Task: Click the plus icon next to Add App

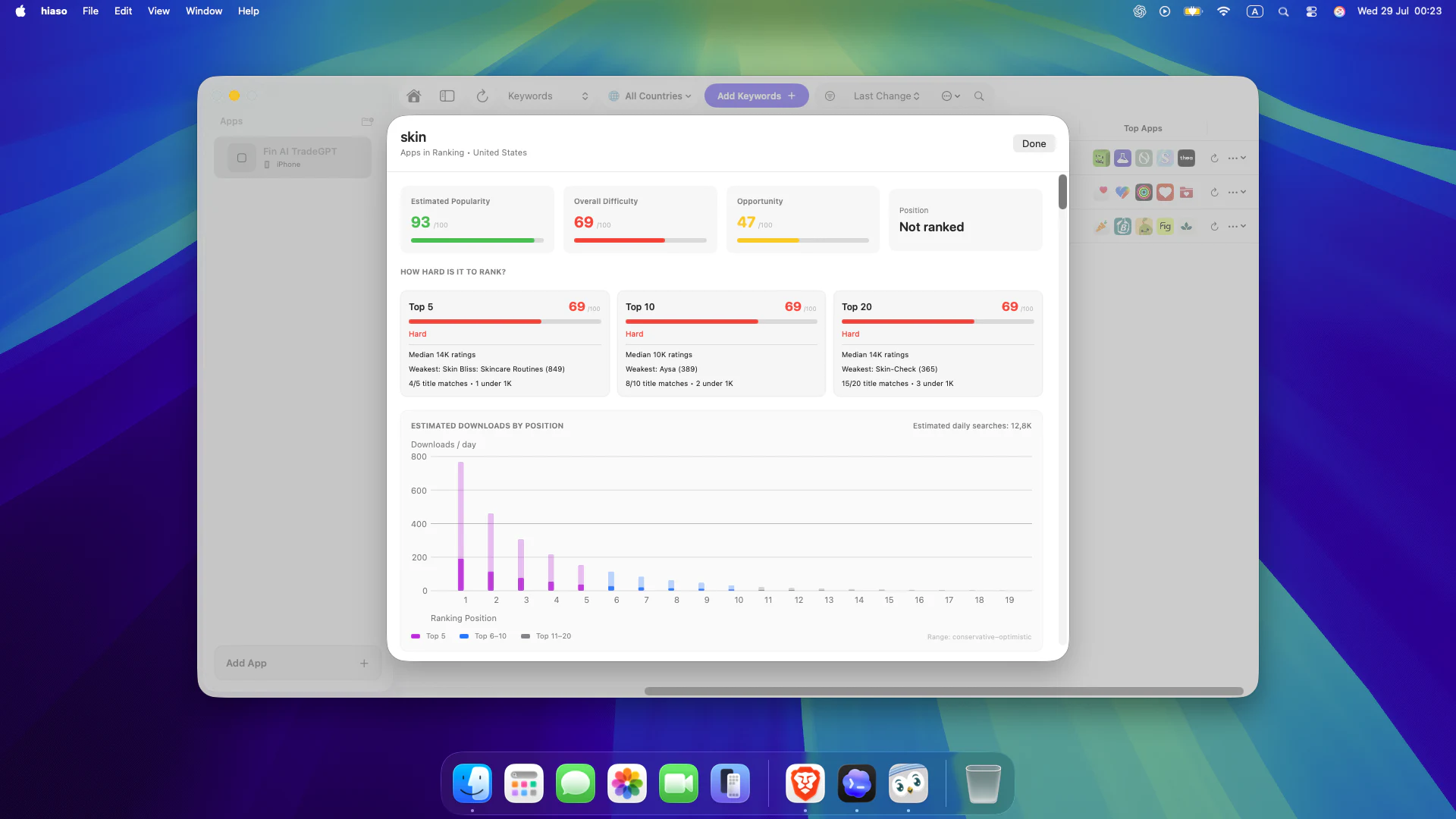Action: pyautogui.click(x=364, y=664)
